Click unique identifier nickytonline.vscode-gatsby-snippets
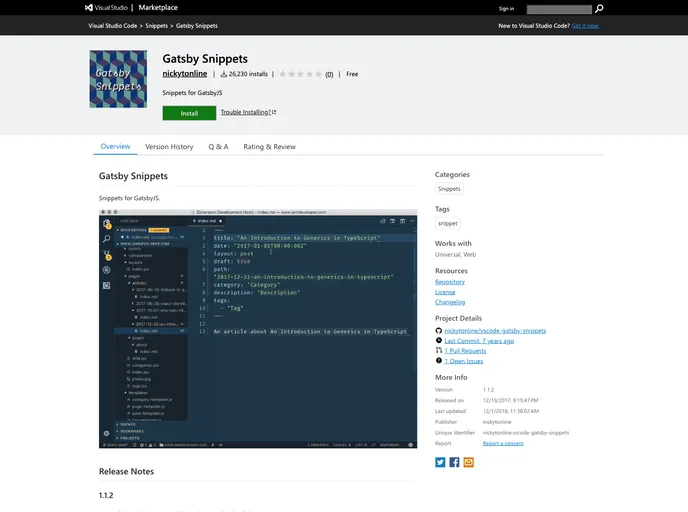 526,433
